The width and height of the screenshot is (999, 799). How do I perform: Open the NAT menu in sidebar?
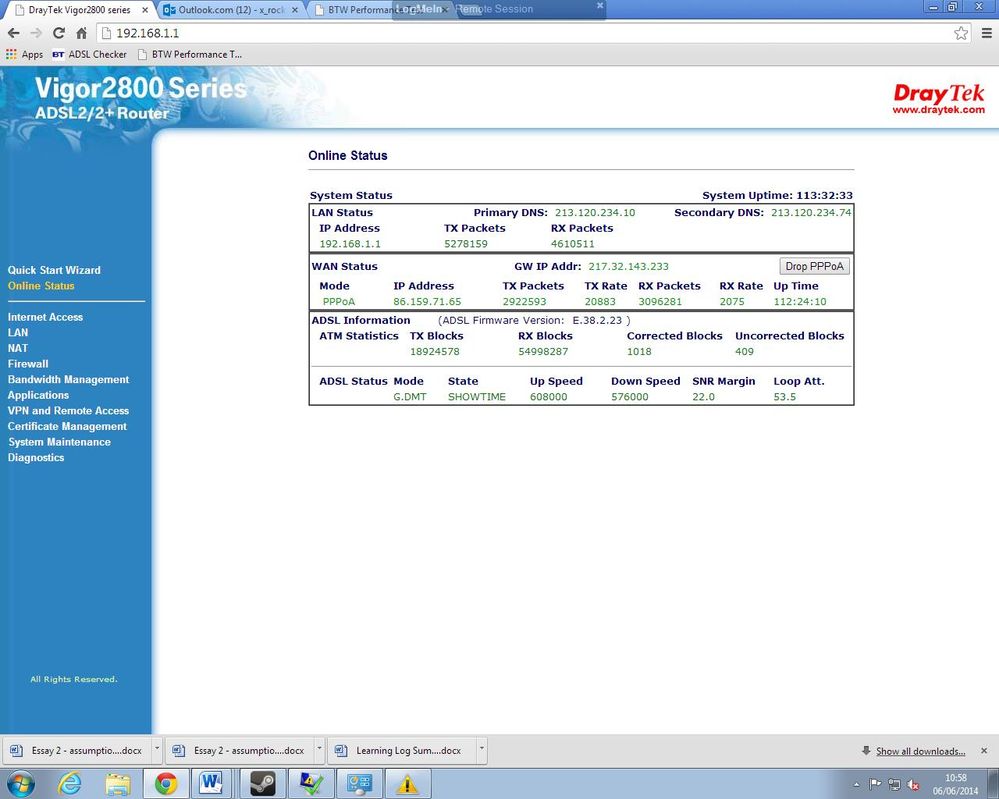[18, 349]
